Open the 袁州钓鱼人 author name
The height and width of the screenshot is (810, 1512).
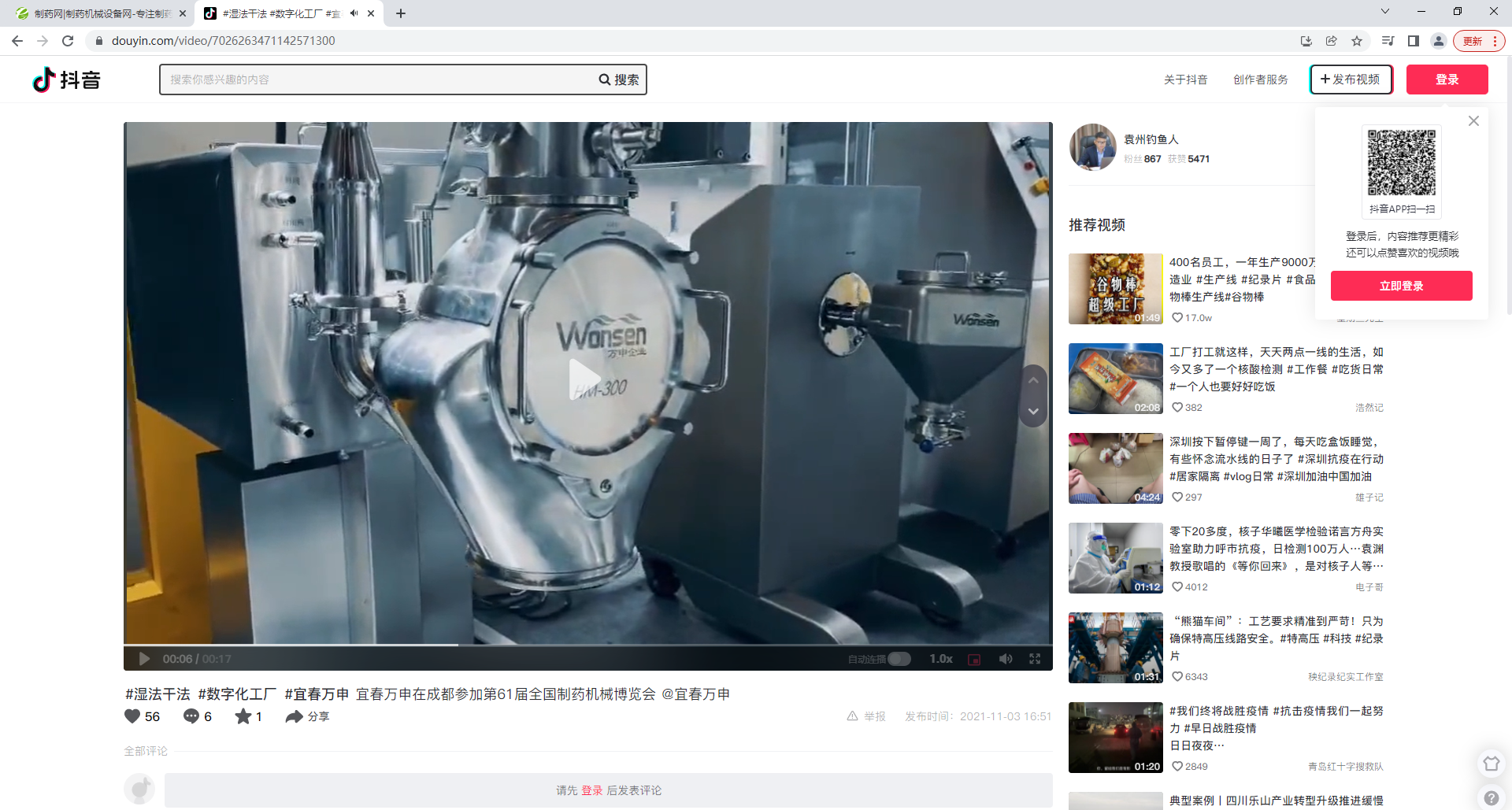1151,139
